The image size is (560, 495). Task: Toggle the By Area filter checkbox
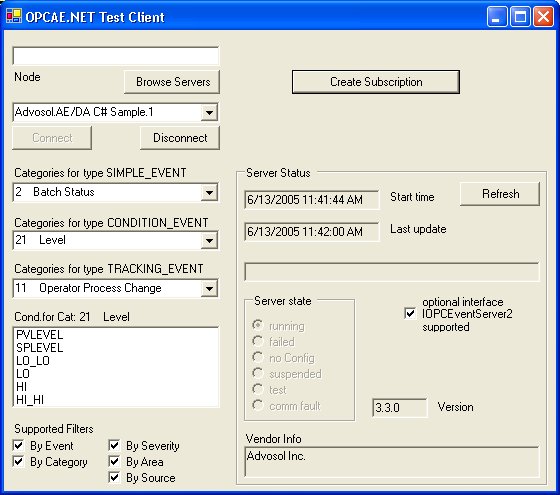click(x=114, y=461)
